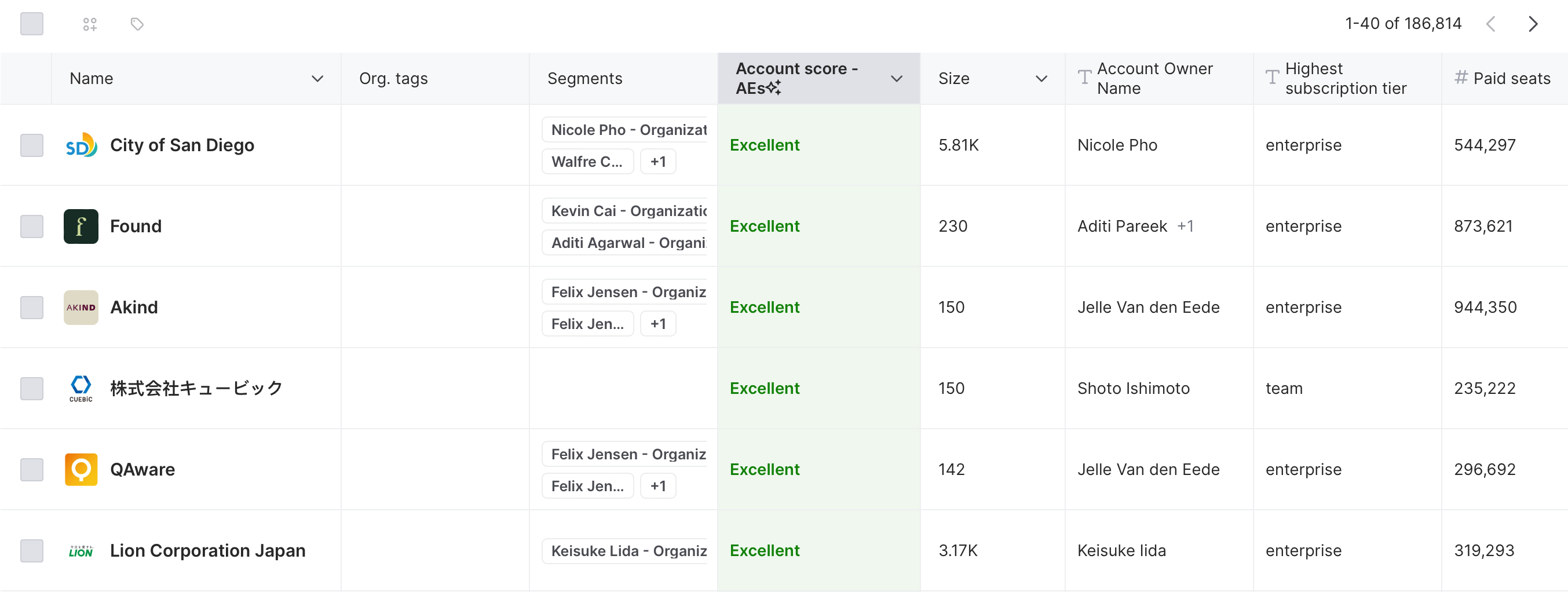Check the City of San Diego row
The image size is (1568, 592).
pos(32,145)
